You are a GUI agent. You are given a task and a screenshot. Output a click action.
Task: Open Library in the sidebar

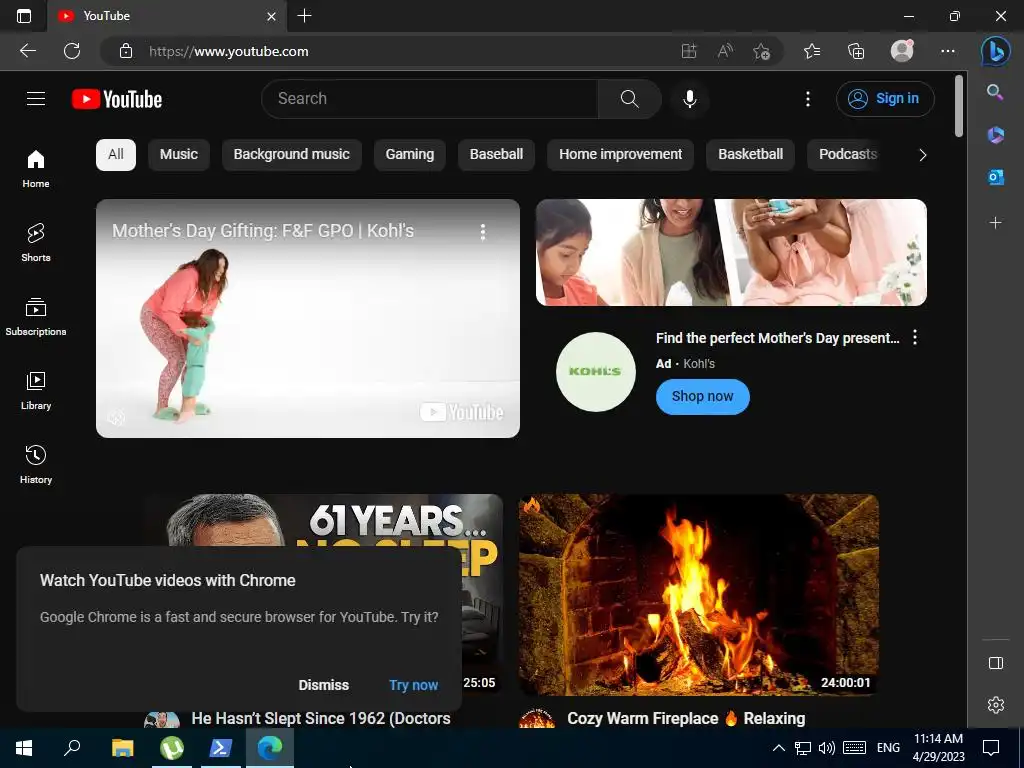coord(36,390)
